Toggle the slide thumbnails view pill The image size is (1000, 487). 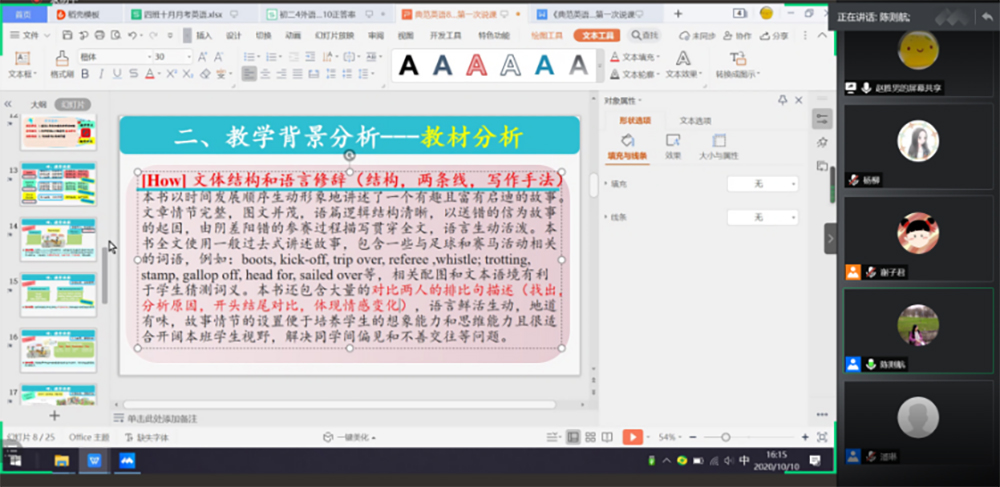[x=71, y=104]
